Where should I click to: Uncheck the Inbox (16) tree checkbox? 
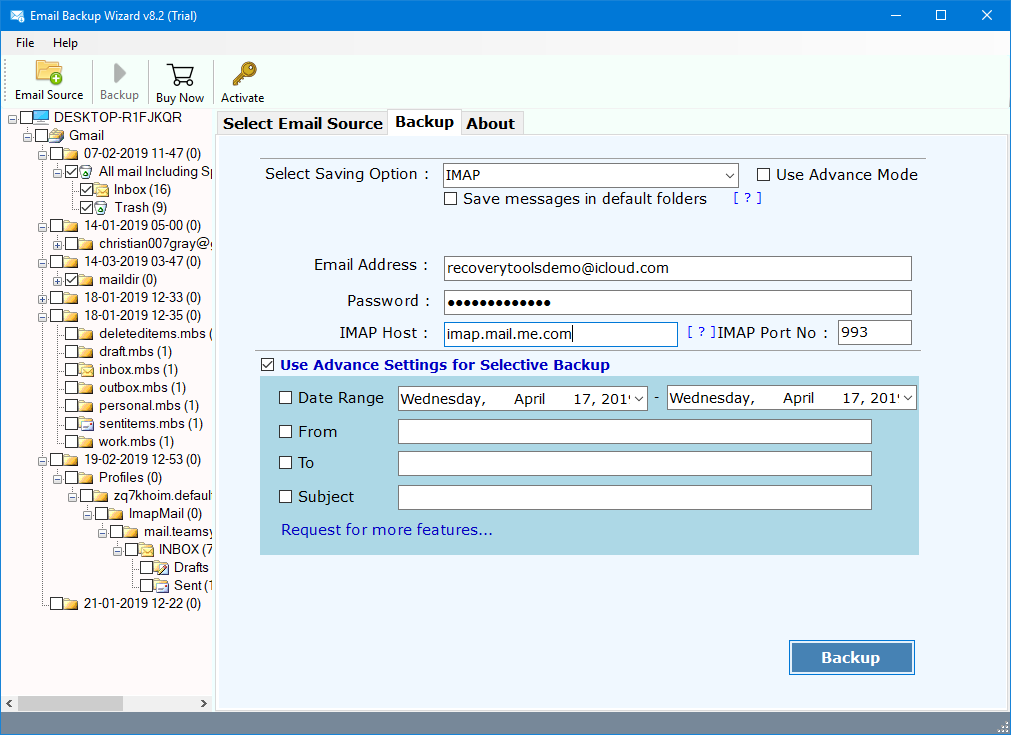click(86, 190)
